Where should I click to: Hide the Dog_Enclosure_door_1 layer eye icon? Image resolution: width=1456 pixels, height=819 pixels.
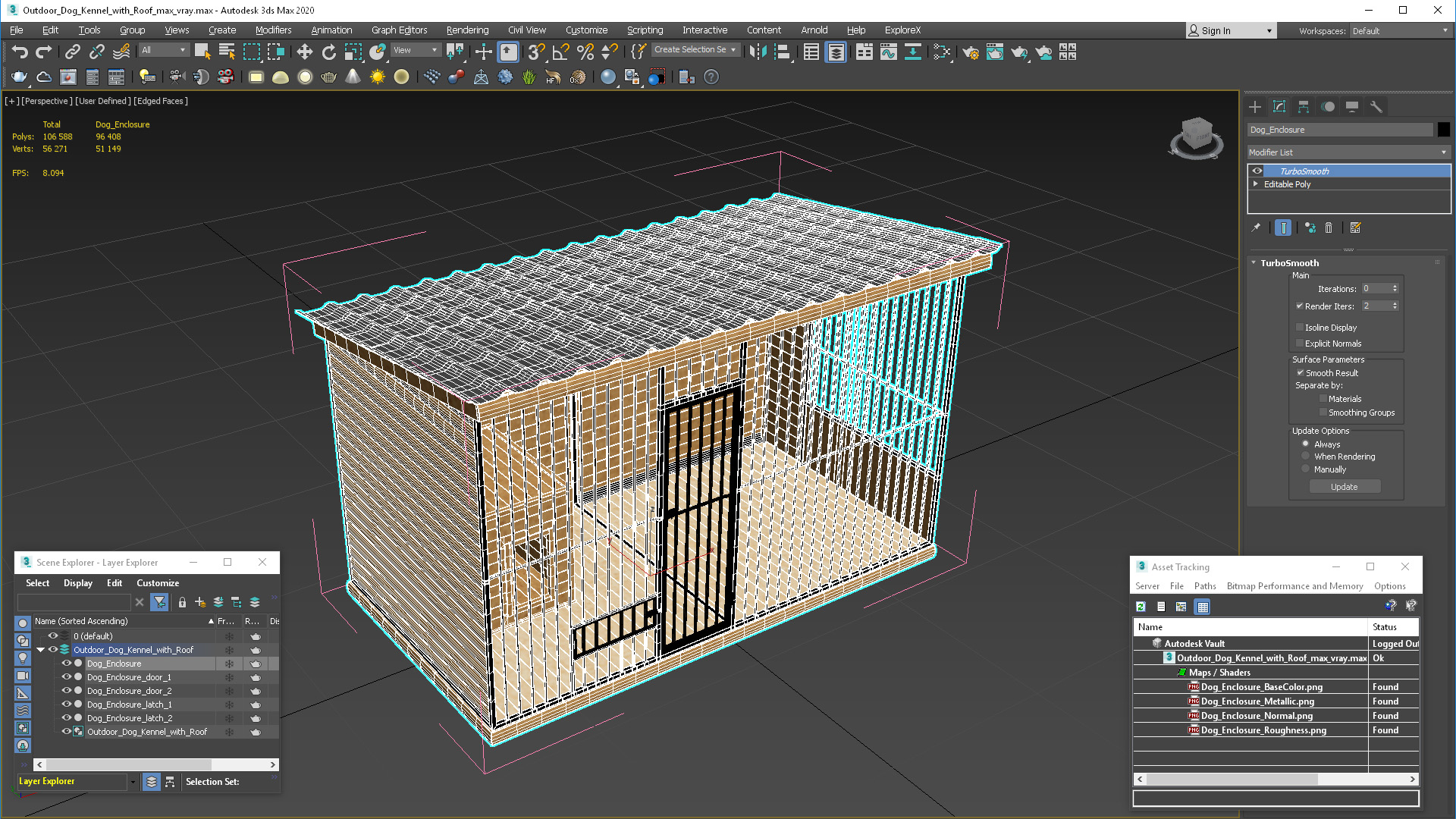click(x=66, y=677)
